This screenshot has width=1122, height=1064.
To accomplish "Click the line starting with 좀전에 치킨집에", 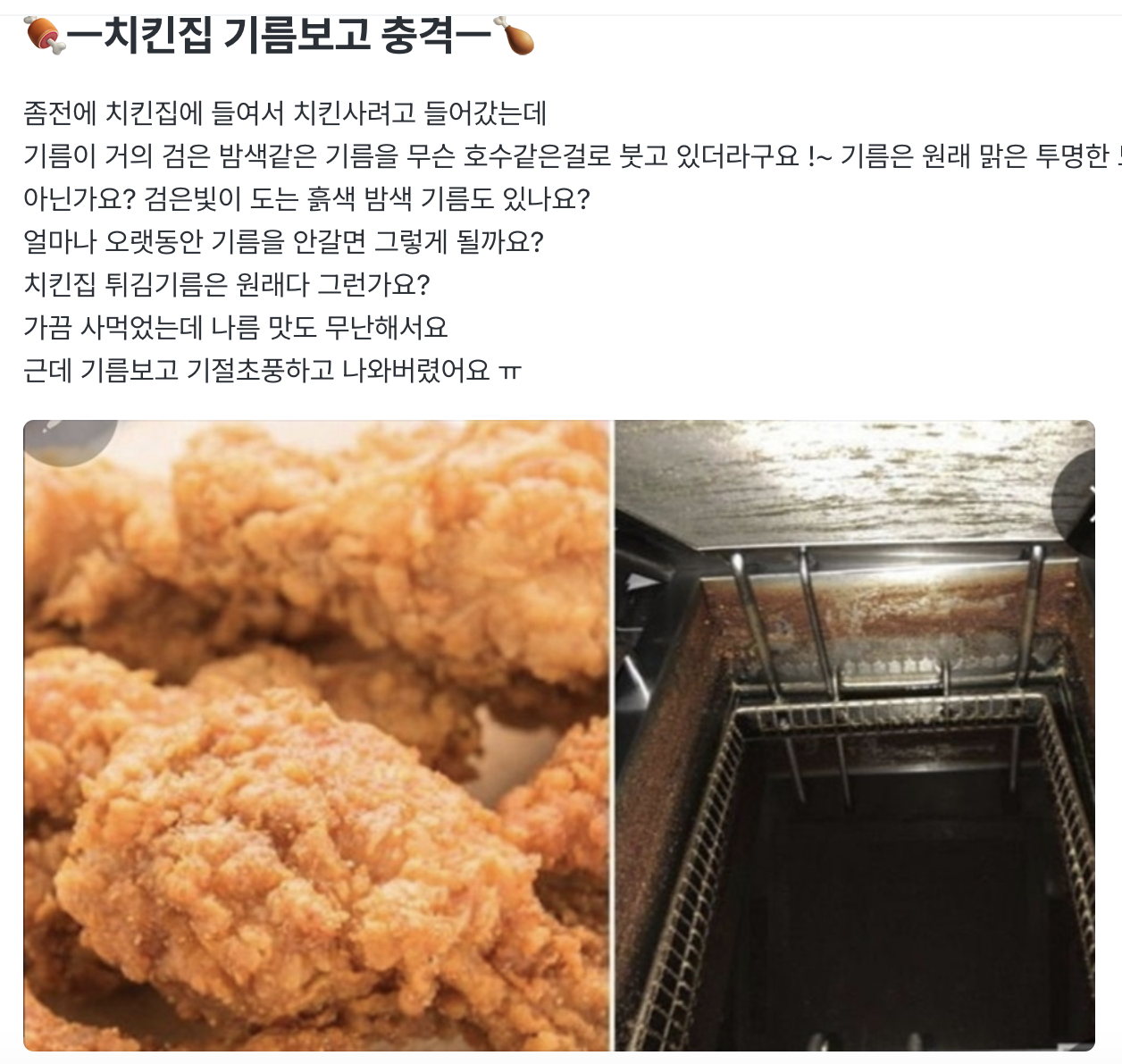I will tap(285, 113).
